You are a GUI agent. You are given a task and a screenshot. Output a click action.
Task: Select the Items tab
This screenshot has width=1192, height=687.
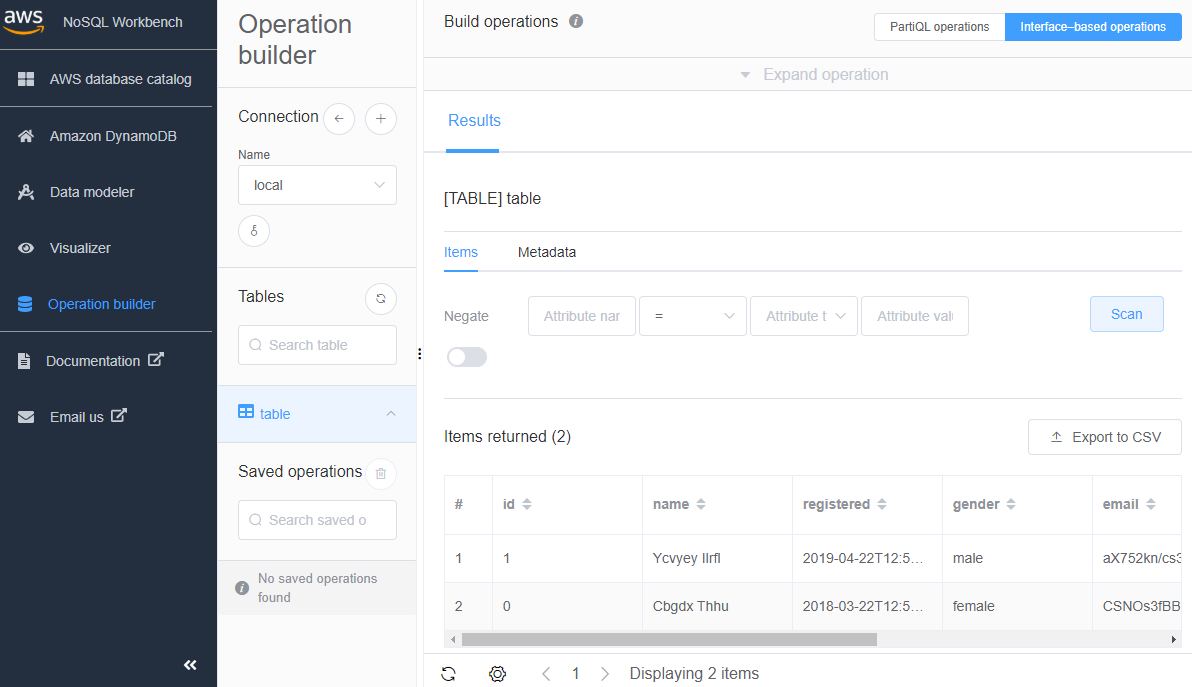pyautogui.click(x=461, y=252)
